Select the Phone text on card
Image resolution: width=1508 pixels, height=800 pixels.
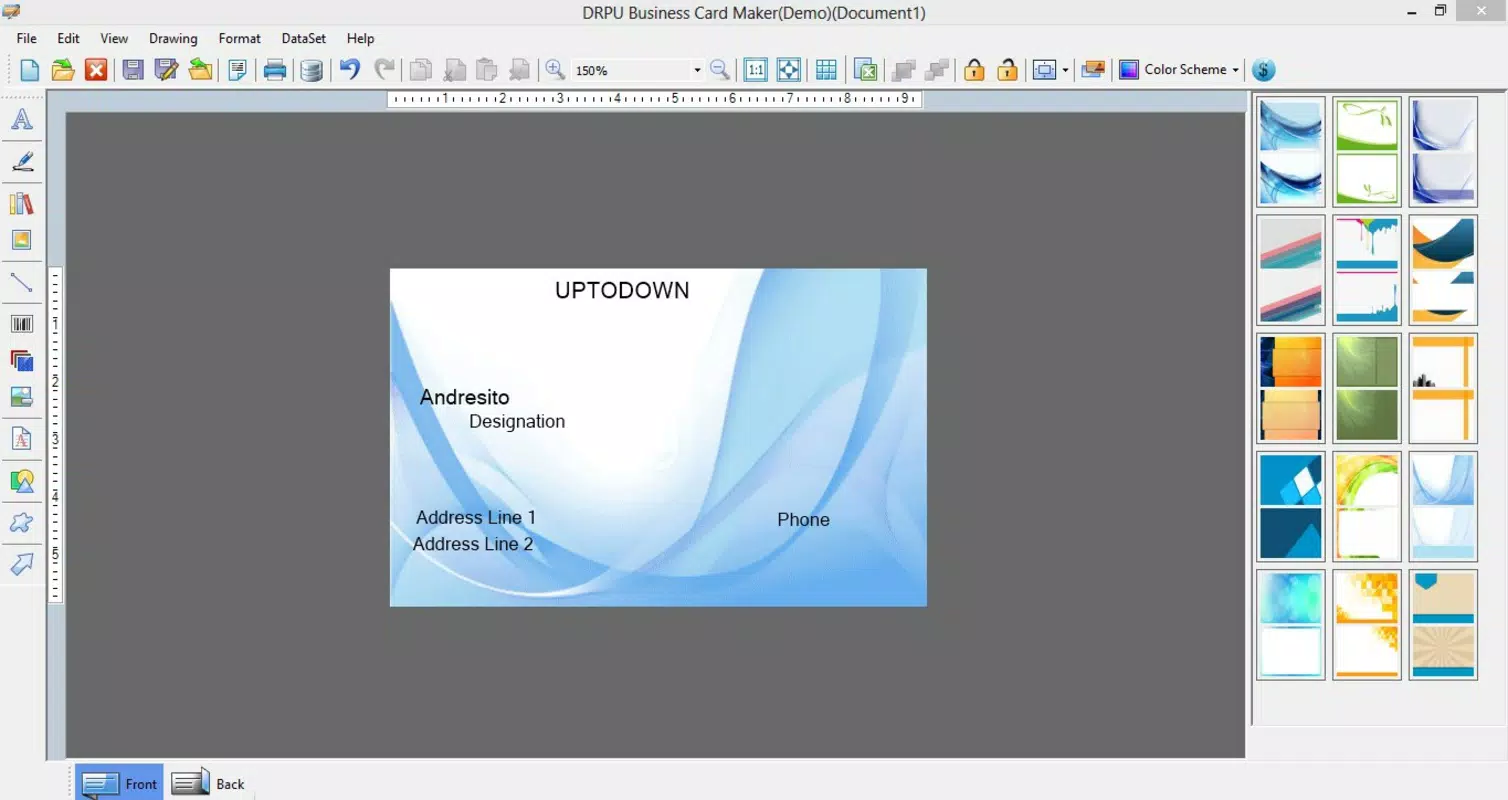[x=803, y=519]
